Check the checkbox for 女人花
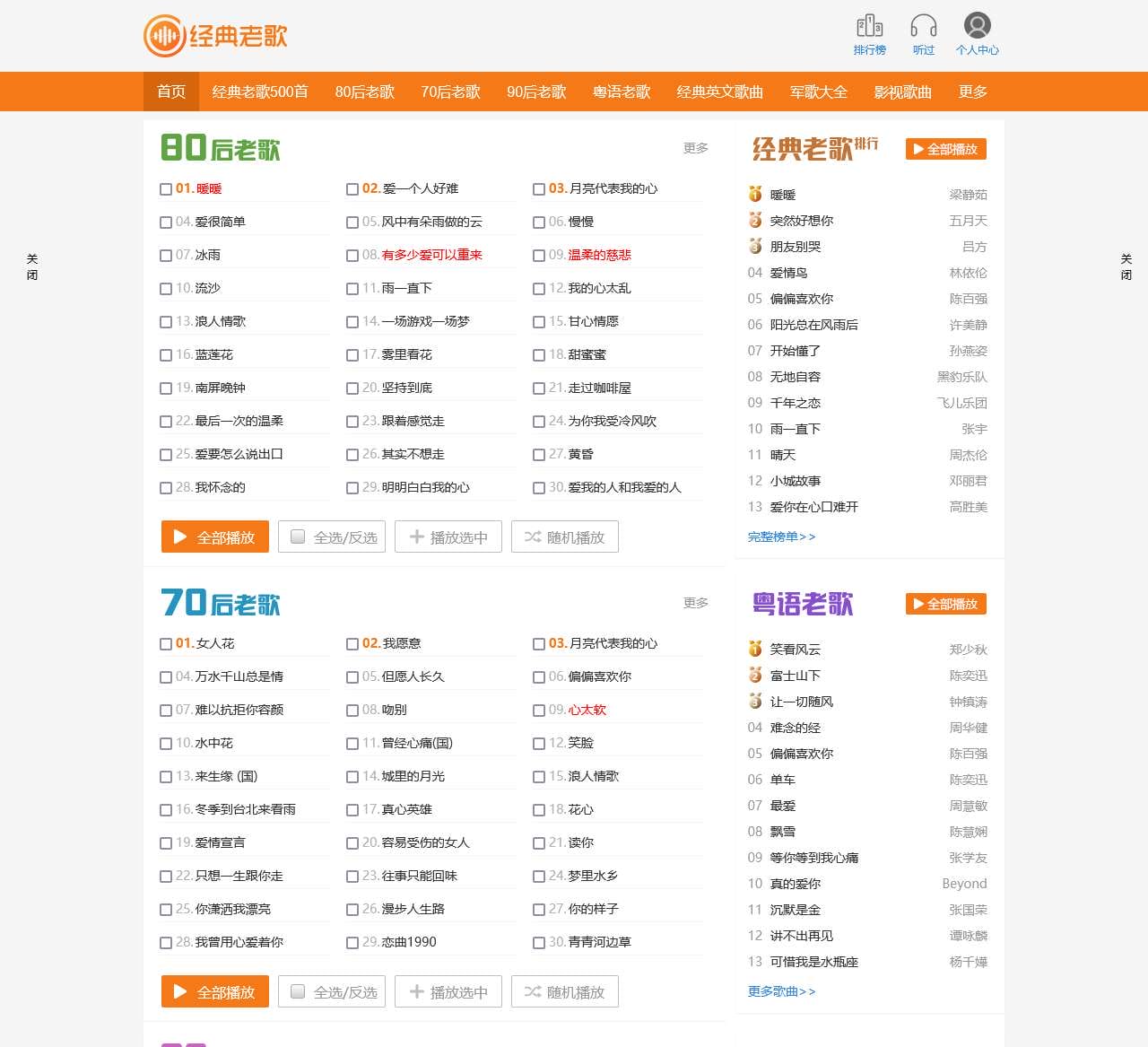 pos(165,644)
